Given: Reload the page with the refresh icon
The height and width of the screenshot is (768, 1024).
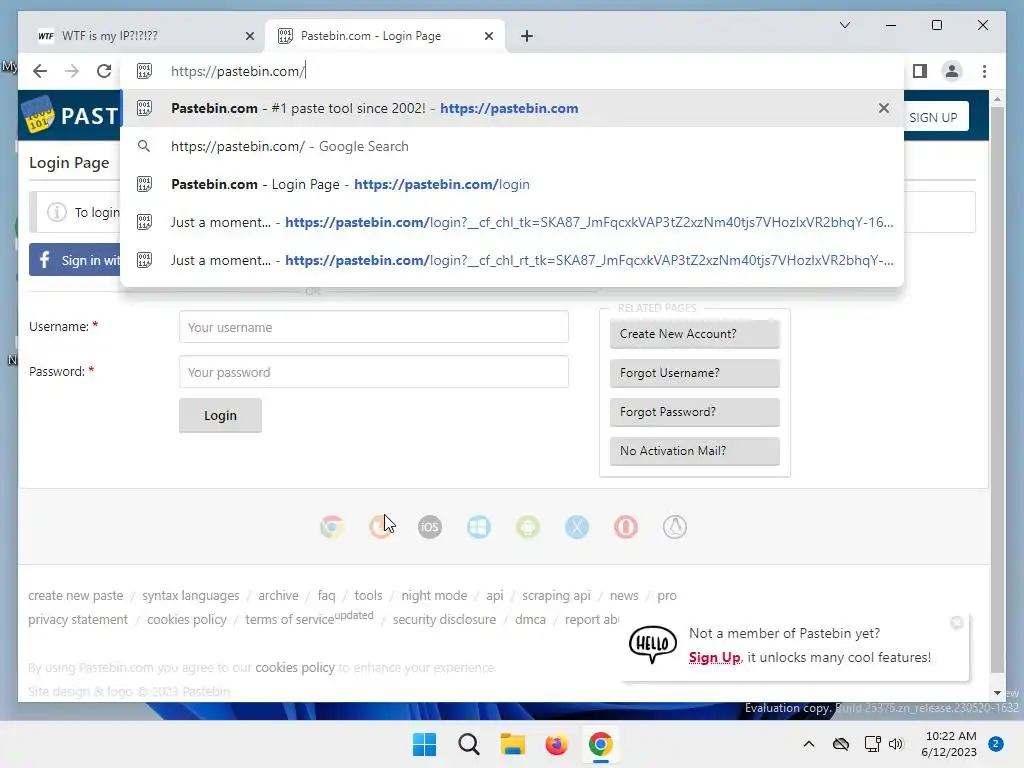Looking at the screenshot, I should coord(104,71).
